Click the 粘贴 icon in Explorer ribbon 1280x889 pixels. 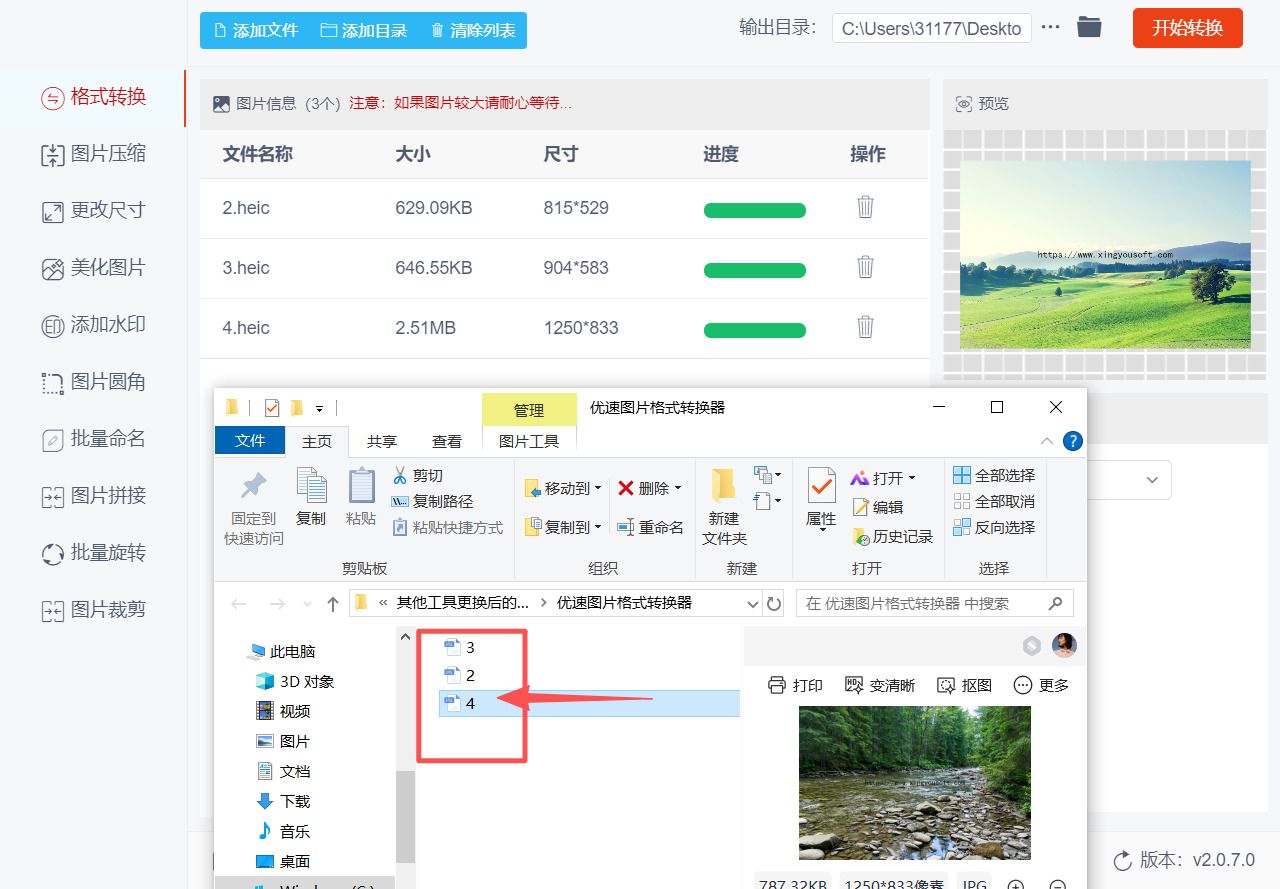361,497
